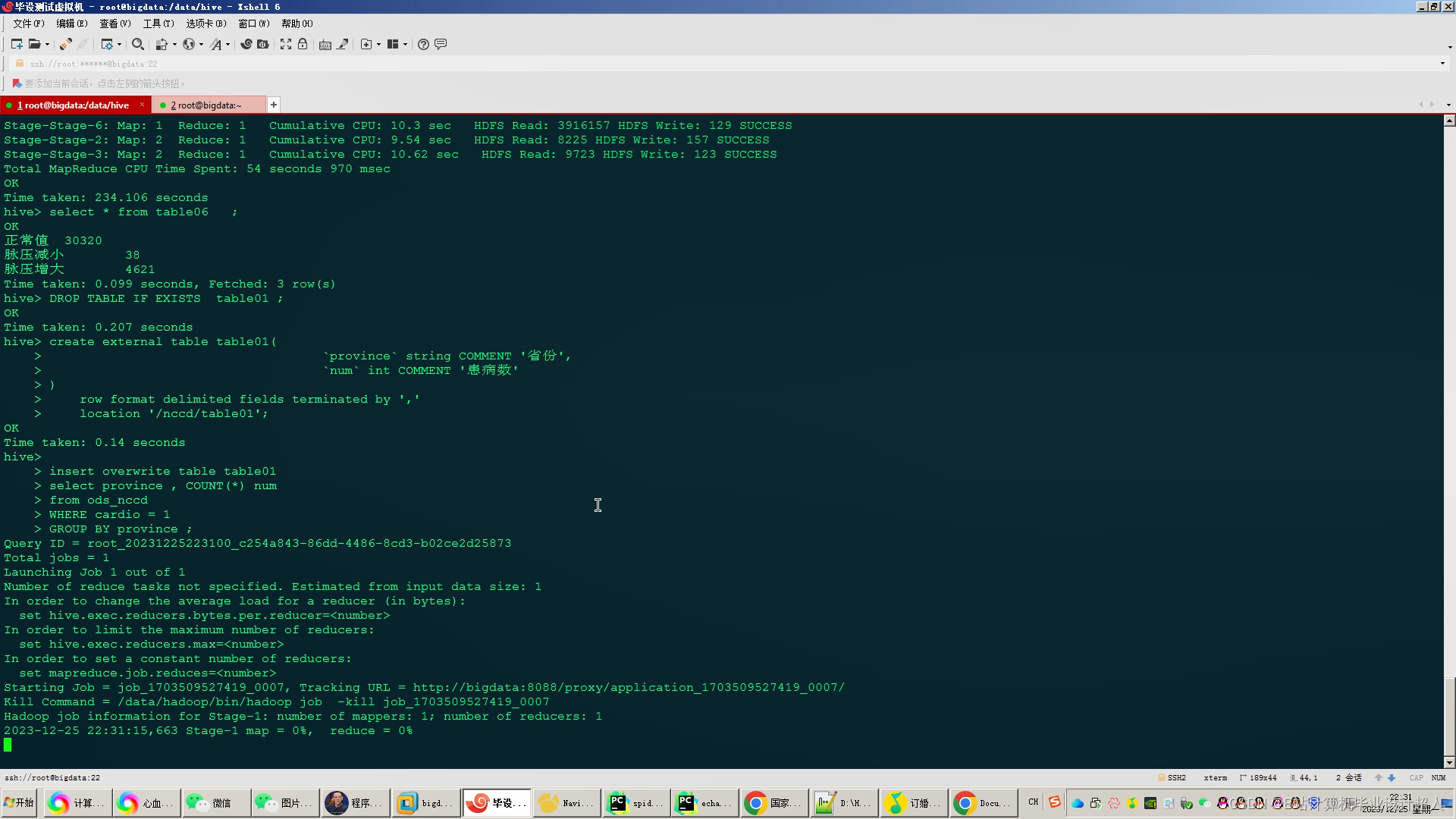Click the feedback speech bubble icon

point(441,44)
